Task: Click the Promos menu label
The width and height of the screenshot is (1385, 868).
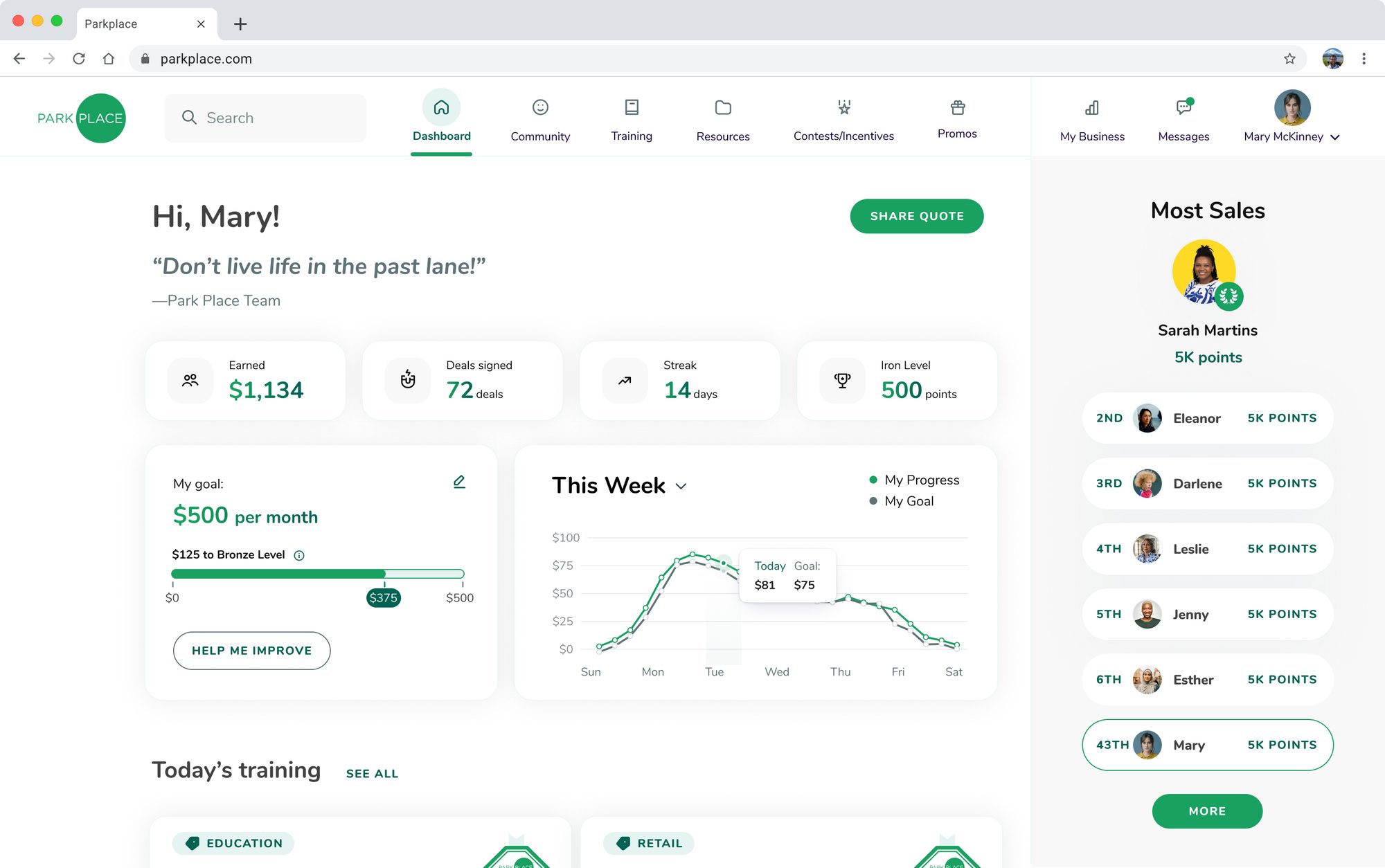Action: pos(957,134)
